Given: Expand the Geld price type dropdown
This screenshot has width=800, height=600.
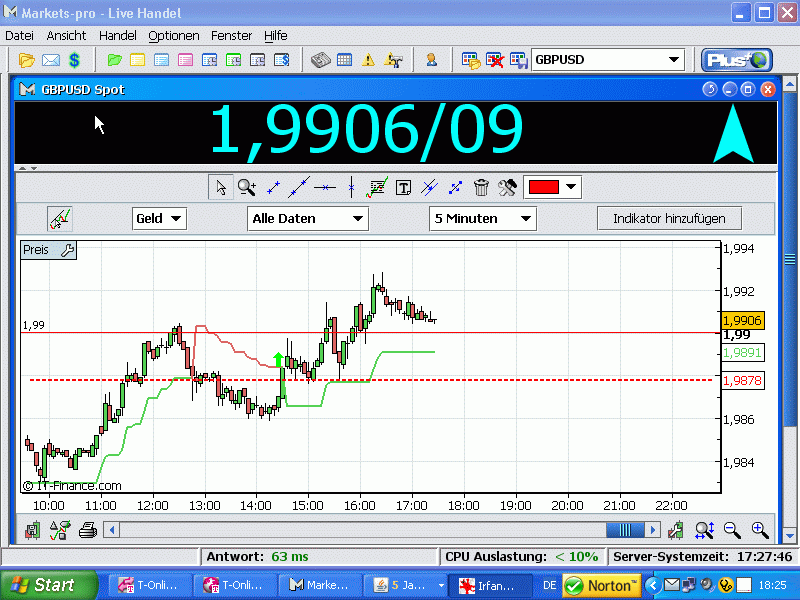Looking at the screenshot, I should pyautogui.click(x=159, y=219).
